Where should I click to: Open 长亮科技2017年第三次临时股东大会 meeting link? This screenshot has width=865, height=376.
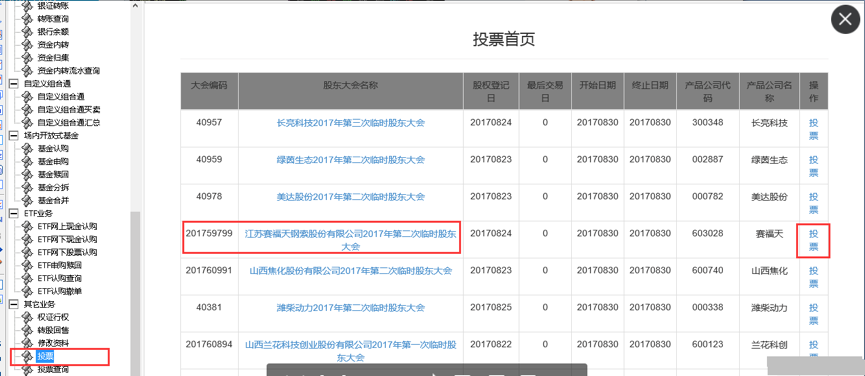pos(351,123)
